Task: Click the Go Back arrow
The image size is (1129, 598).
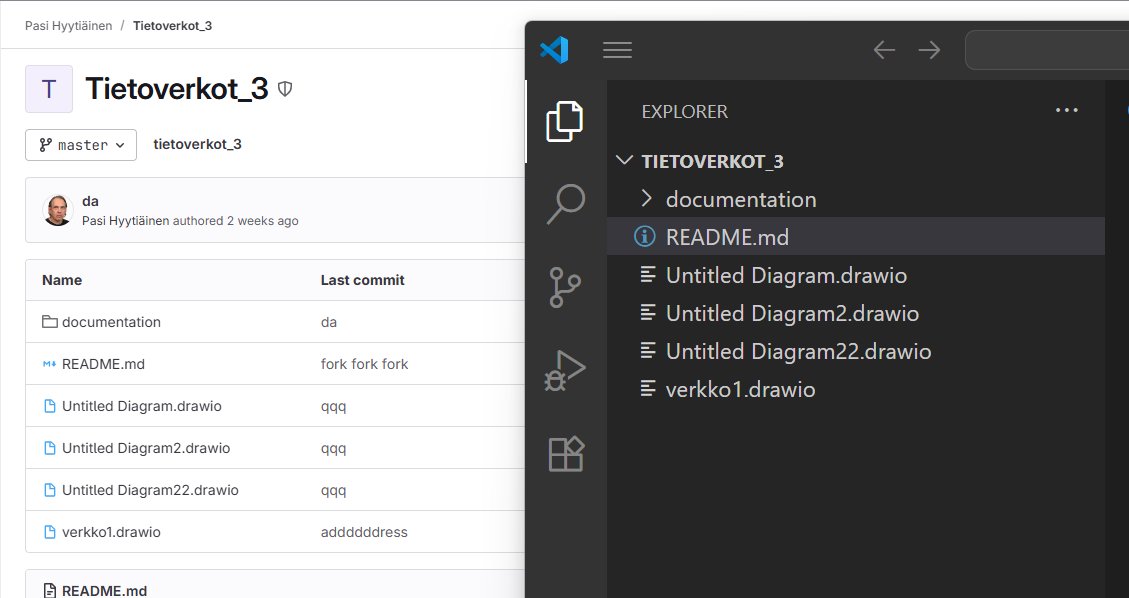Action: coord(884,50)
